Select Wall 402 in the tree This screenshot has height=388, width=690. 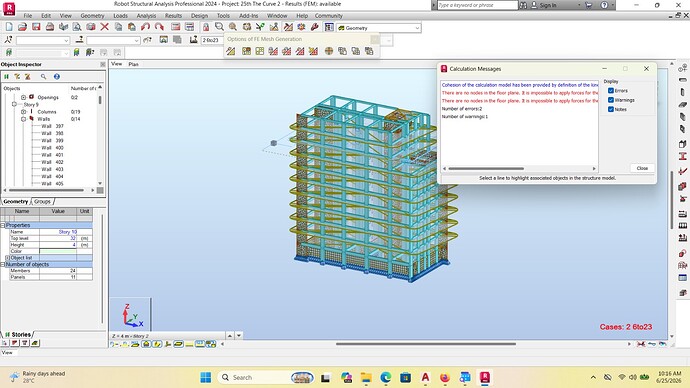52,162
